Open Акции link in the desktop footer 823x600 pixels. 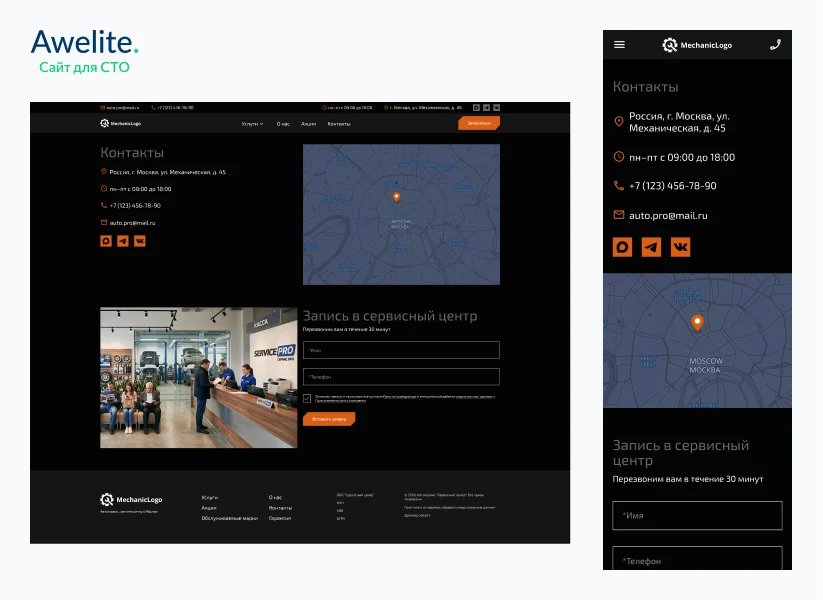pyautogui.click(x=209, y=508)
